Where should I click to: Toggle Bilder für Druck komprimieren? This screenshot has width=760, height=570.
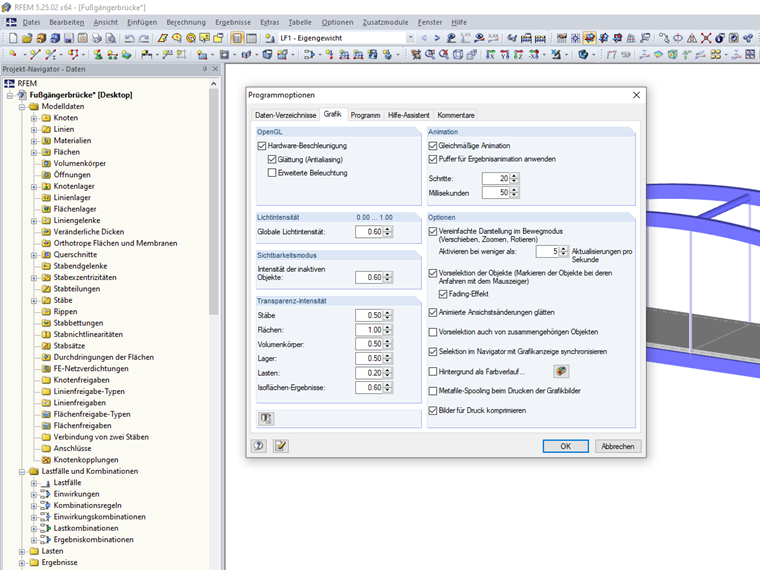[x=433, y=410]
